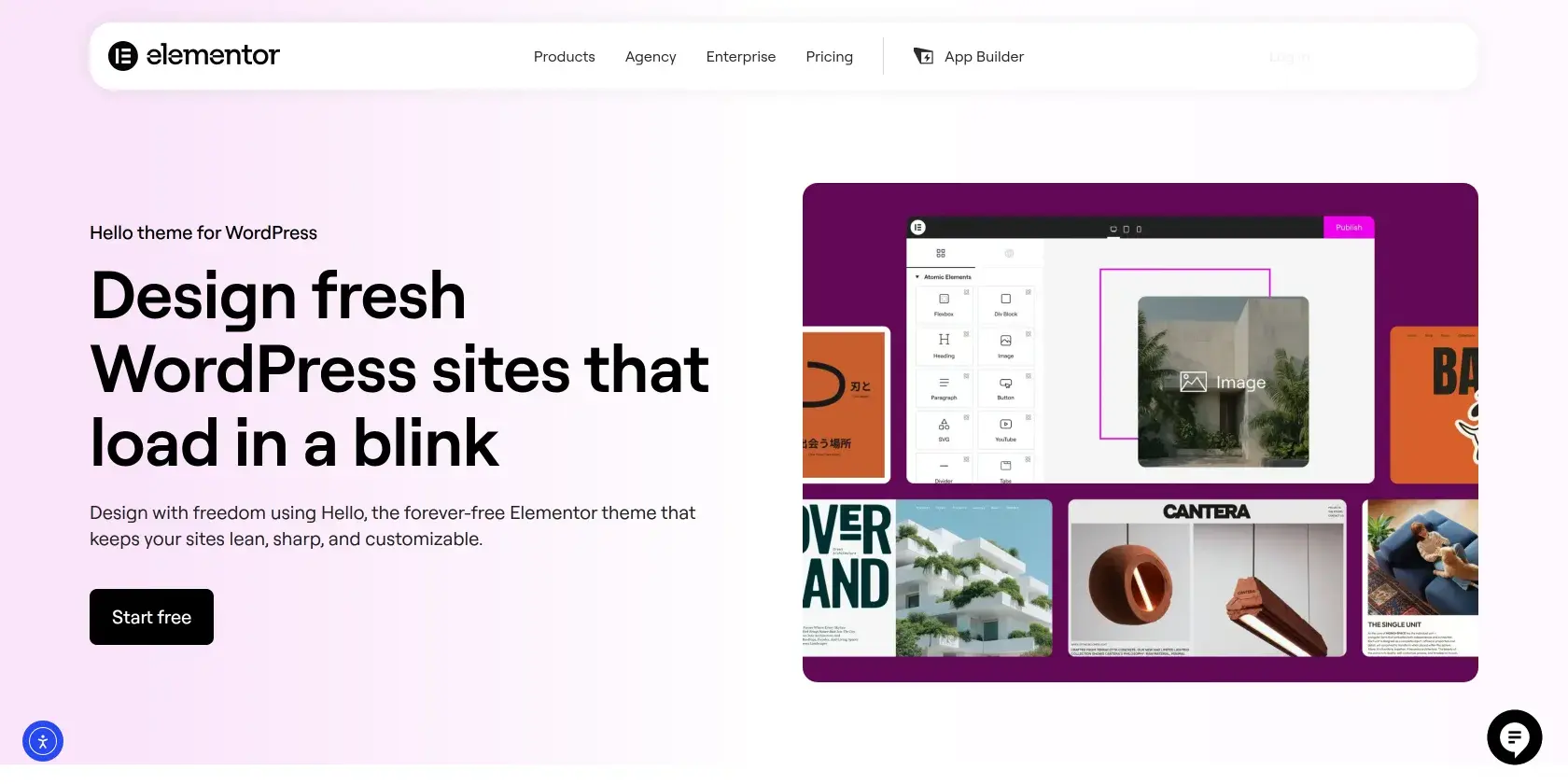The width and height of the screenshot is (1568, 784).
Task: Click the responsive device icons in editor bar
Action: point(1126,229)
